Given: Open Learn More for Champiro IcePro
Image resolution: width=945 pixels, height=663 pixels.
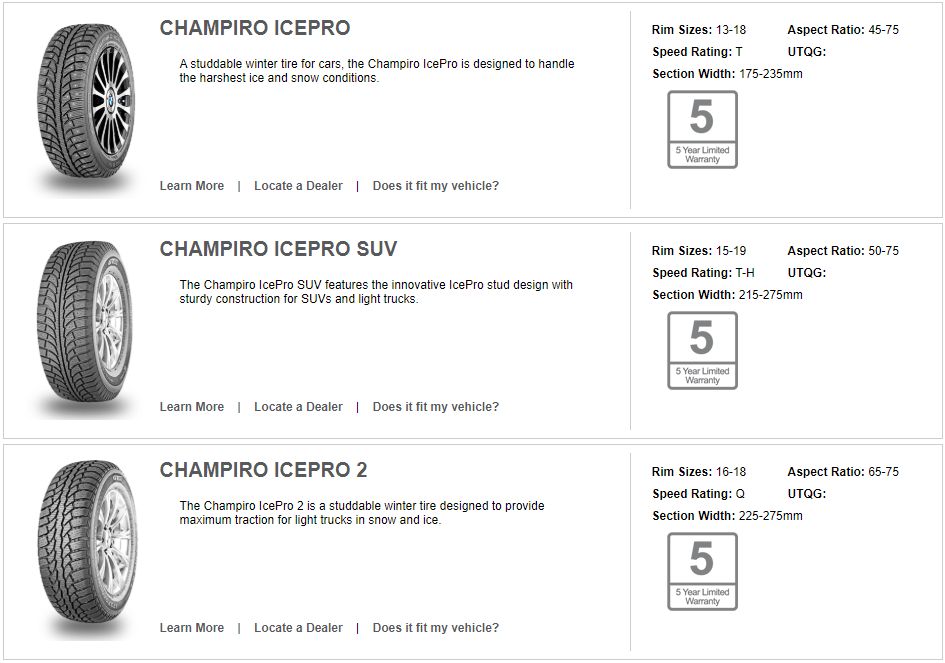Looking at the screenshot, I should point(192,186).
